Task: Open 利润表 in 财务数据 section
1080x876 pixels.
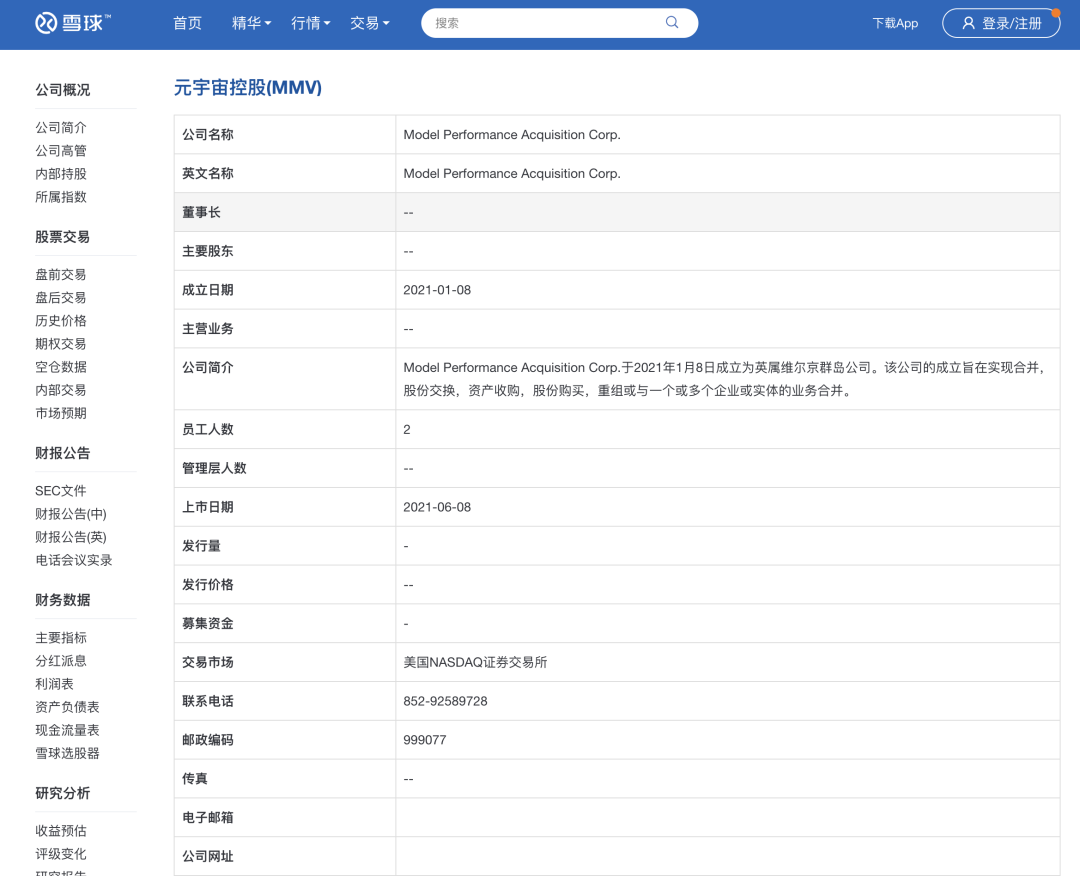Action: click(55, 684)
